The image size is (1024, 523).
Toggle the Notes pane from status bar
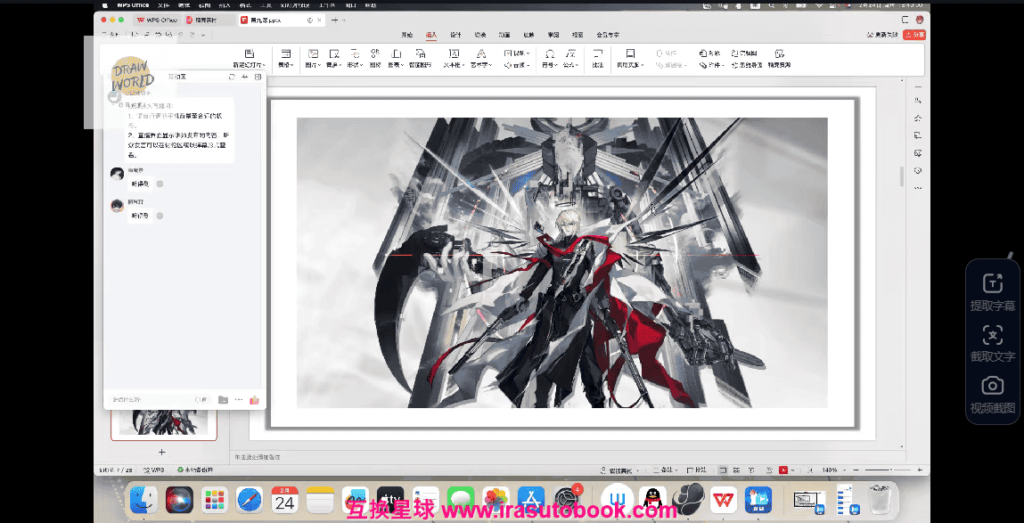(664, 470)
